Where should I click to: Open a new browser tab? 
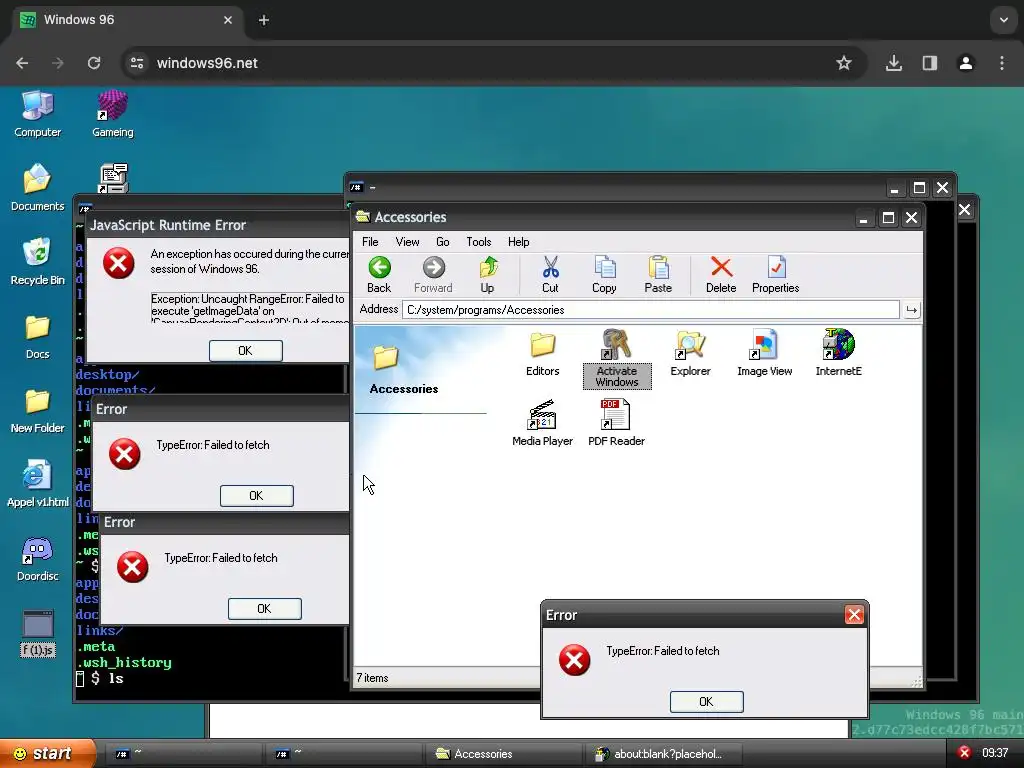[263, 20]
